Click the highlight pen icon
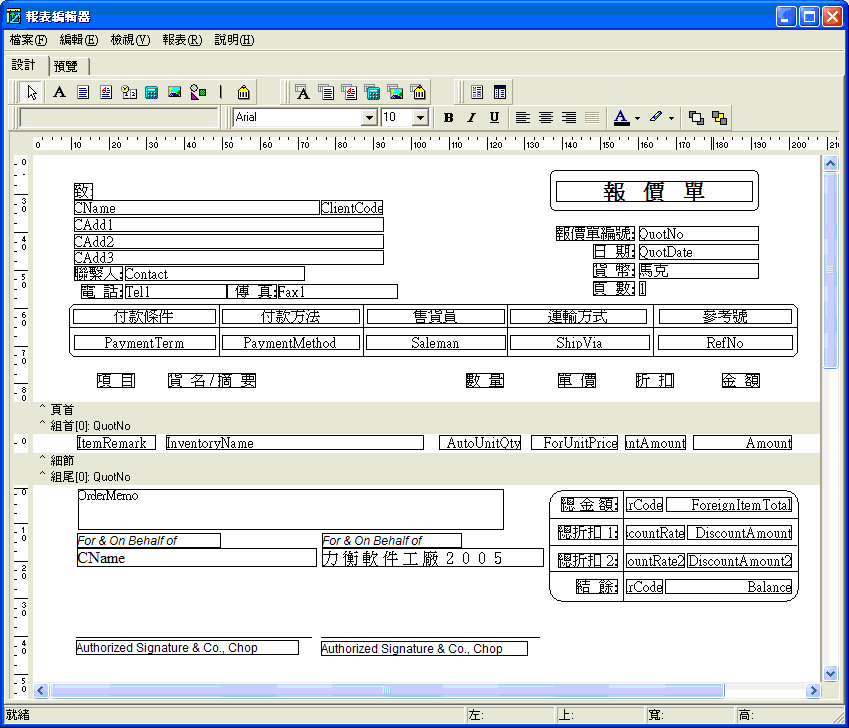849x728 pixels. 656,117
